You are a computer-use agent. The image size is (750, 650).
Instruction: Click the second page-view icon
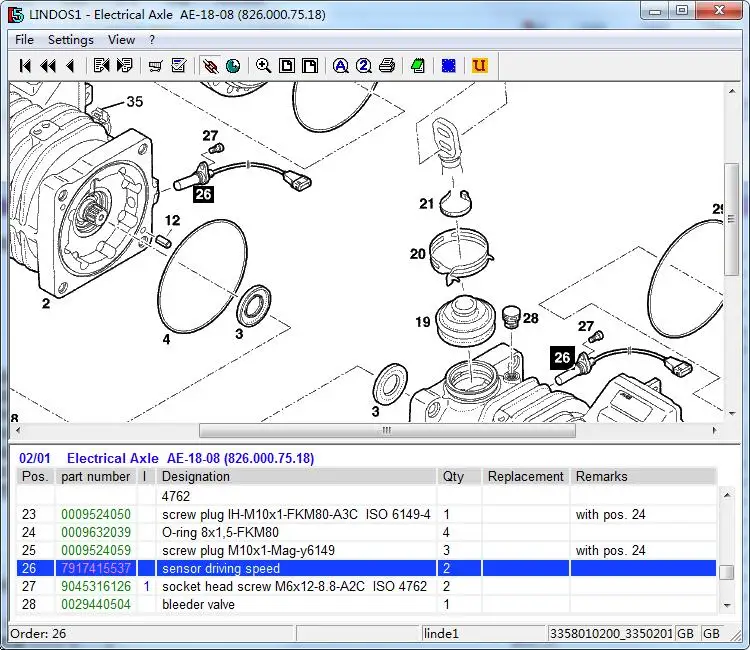click(310, 66)
